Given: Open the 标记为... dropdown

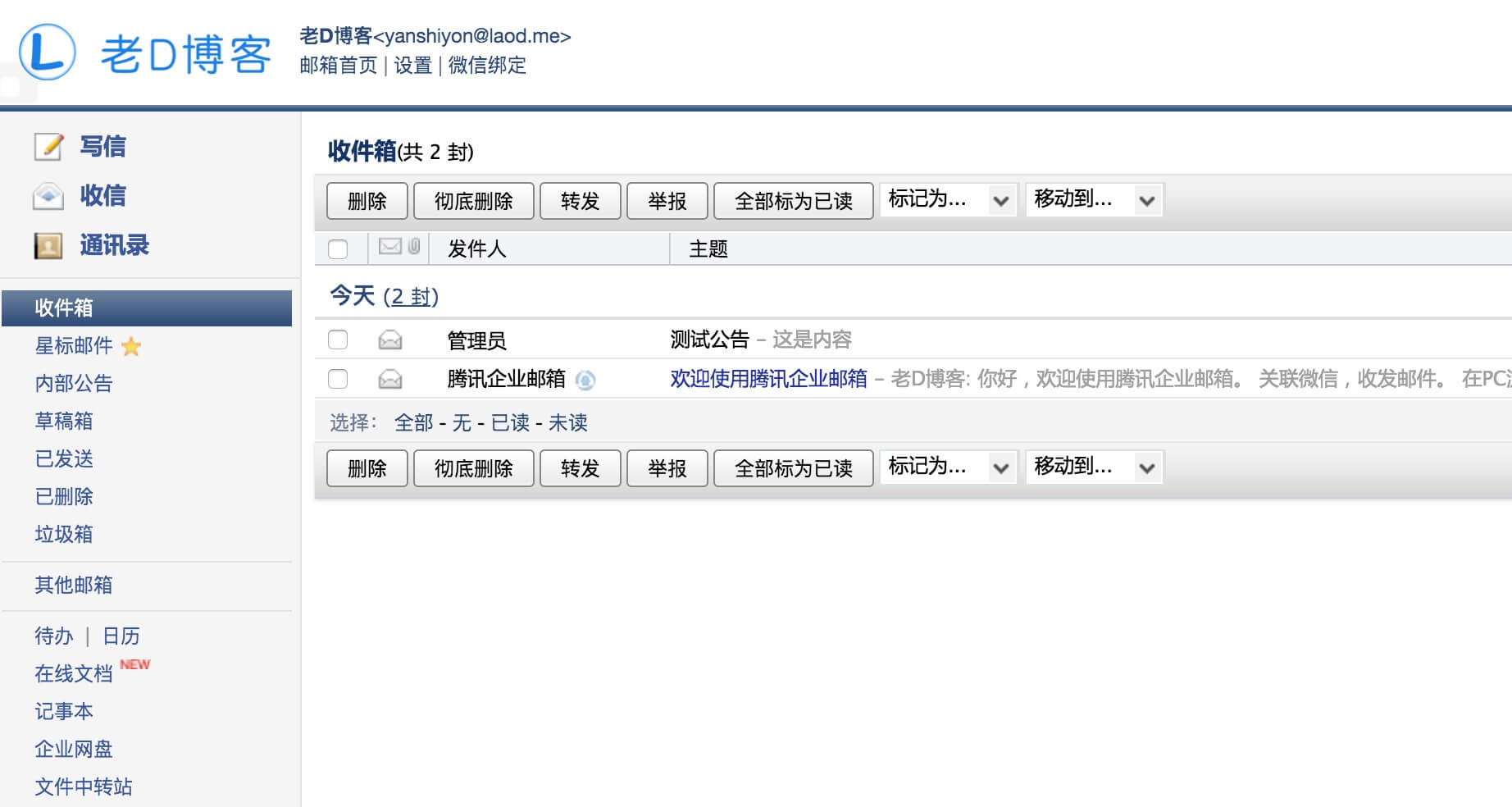Looking at the screenshot, I should pos(947,199).
